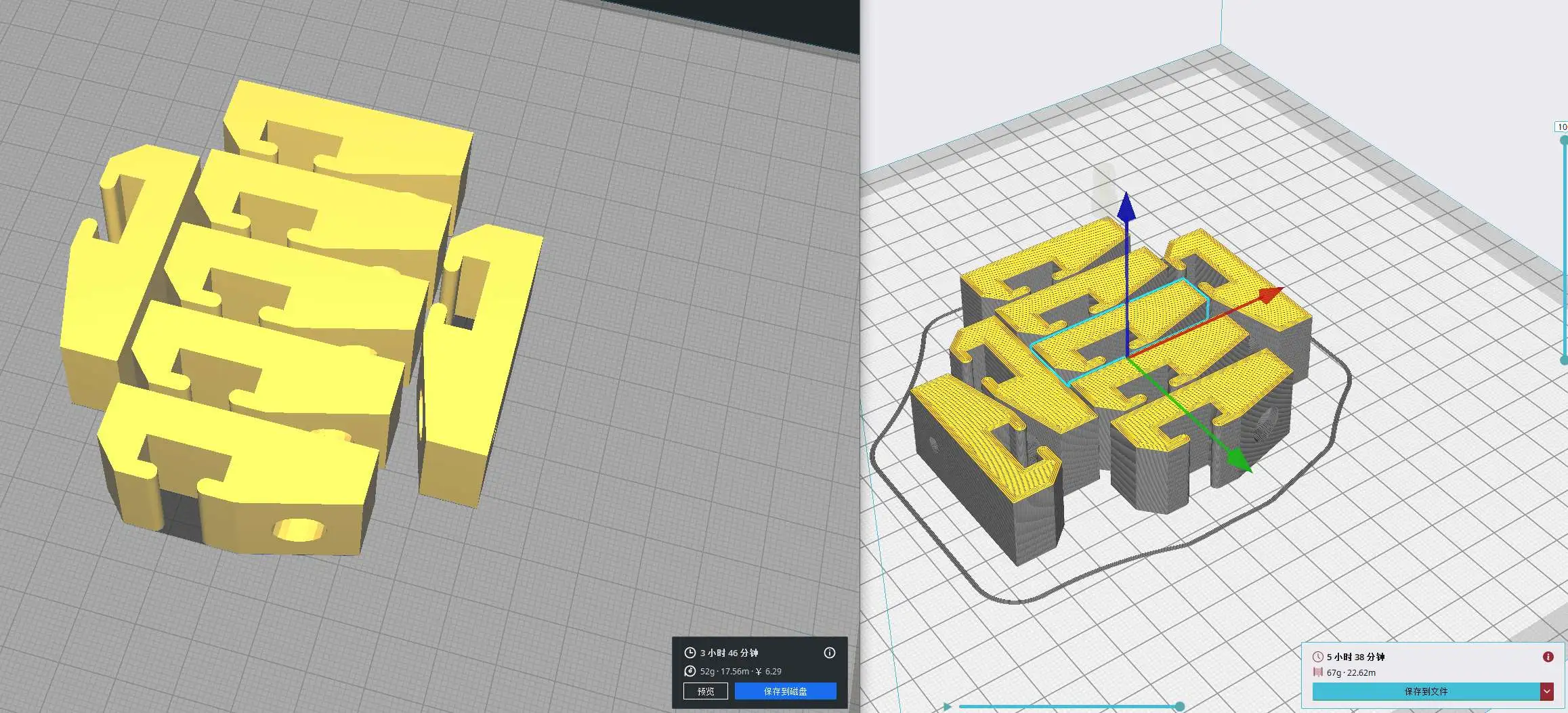Click the 保存到文件 save button
This screenshot has height=713, width=1568.
[x=1426, y=691]
